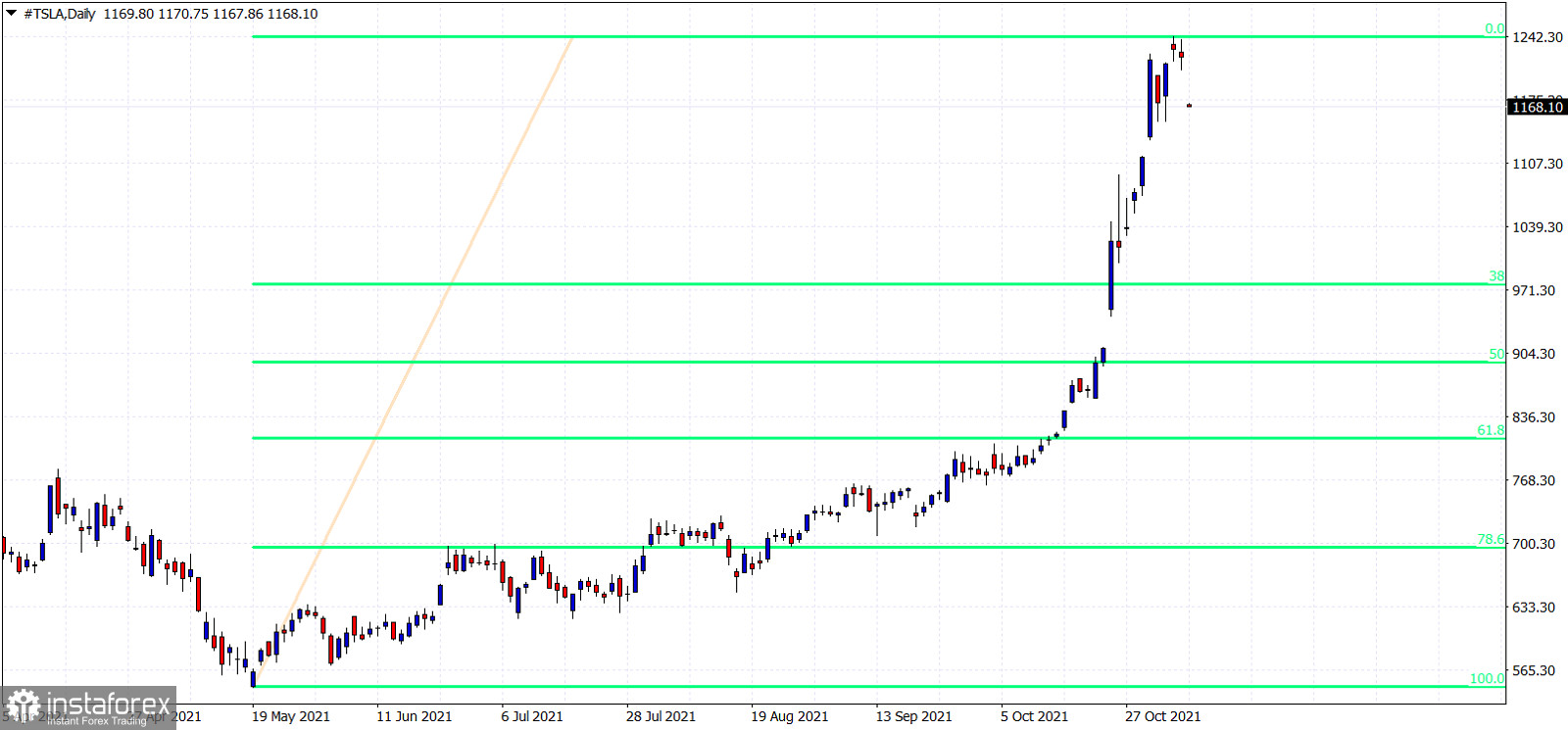Click the 0.0 Fibonacci level label

[x=1494, y=28]
